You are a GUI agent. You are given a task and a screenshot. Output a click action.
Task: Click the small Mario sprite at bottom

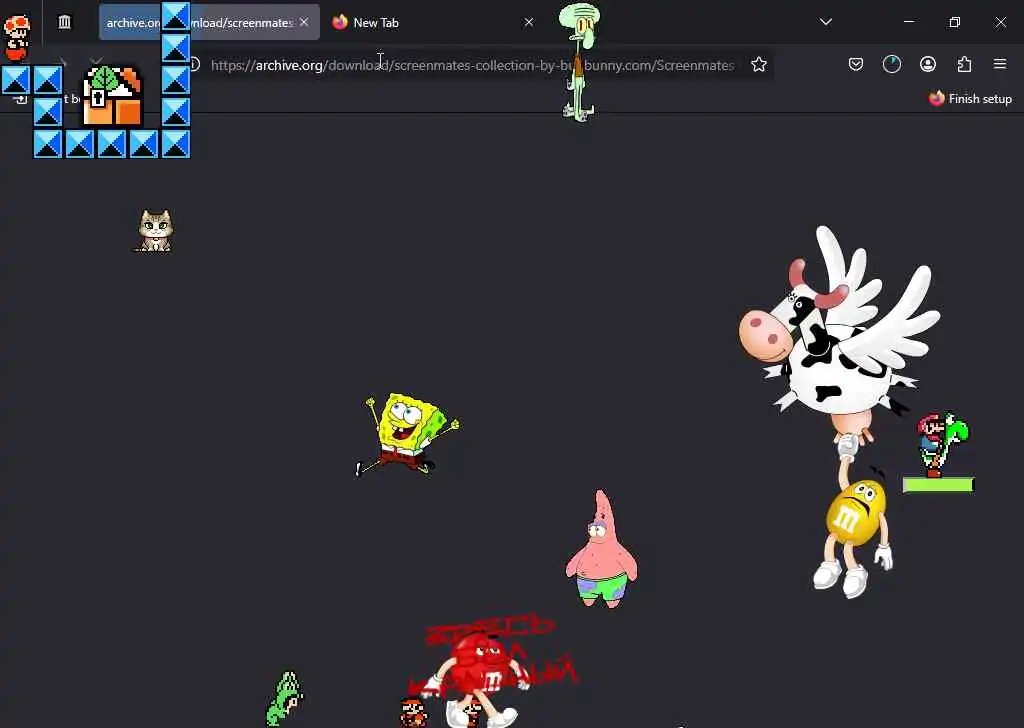click(x=413, y=712)
